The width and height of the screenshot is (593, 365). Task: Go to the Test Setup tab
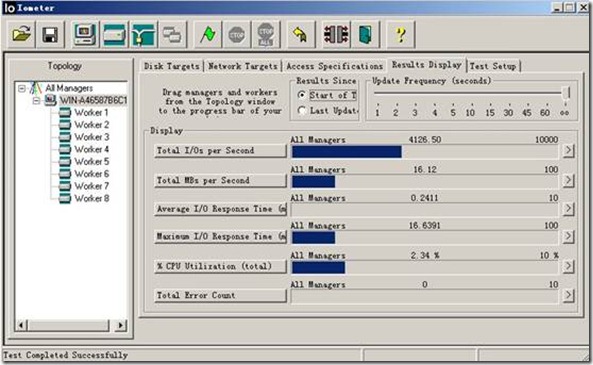tap(493, 66)
